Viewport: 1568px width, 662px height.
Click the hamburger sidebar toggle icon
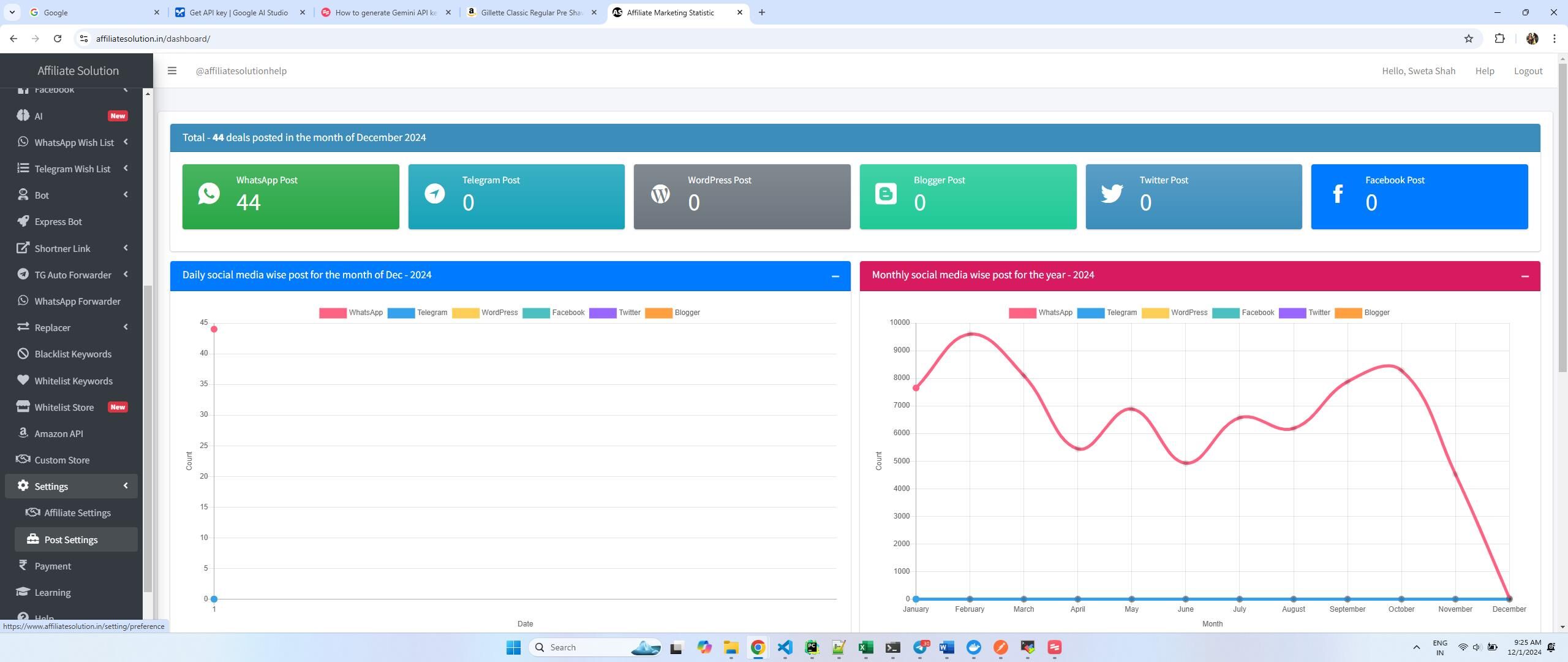tap(172, 71)
